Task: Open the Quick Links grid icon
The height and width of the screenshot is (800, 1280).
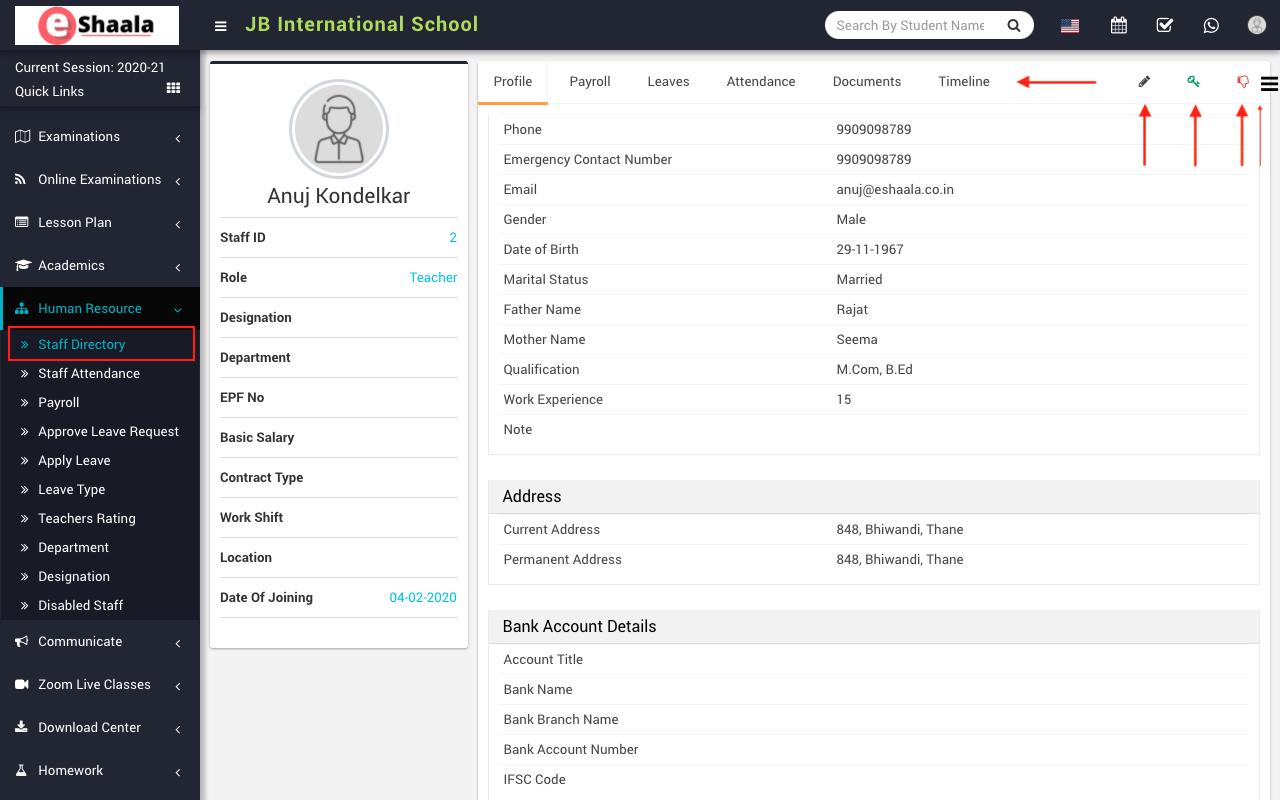Action: 173,89
